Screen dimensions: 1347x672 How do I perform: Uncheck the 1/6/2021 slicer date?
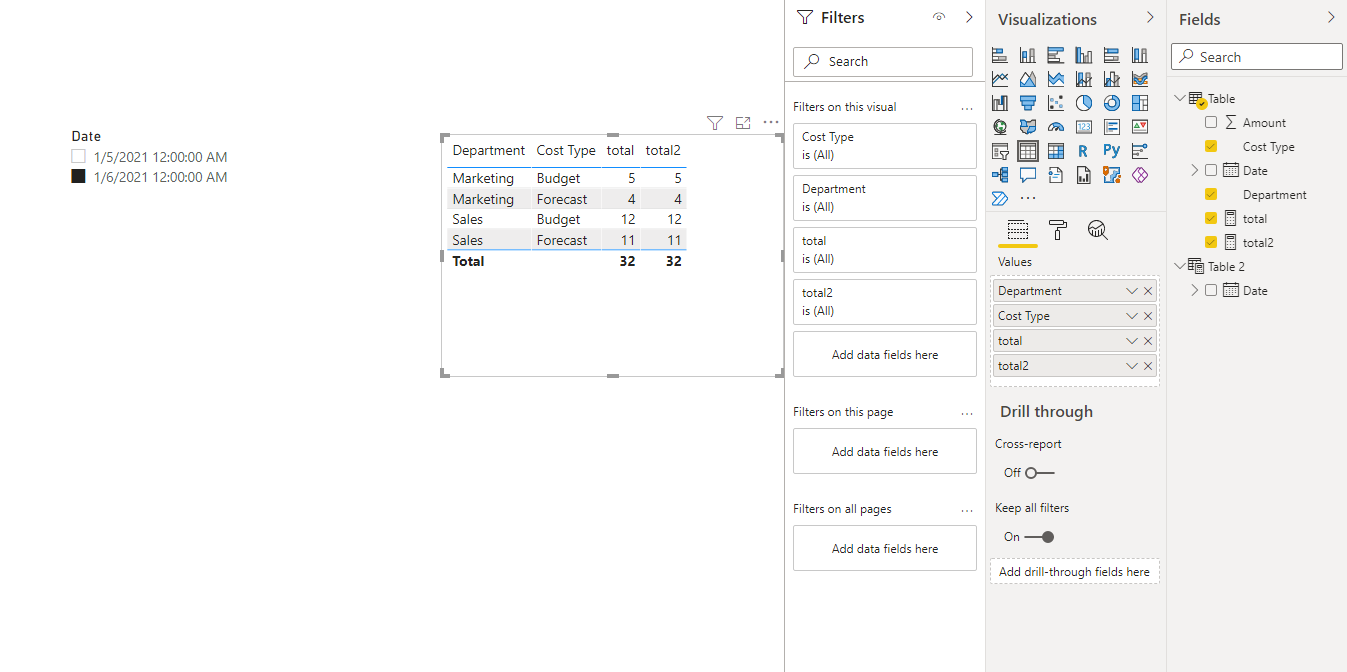click(79, 177)
